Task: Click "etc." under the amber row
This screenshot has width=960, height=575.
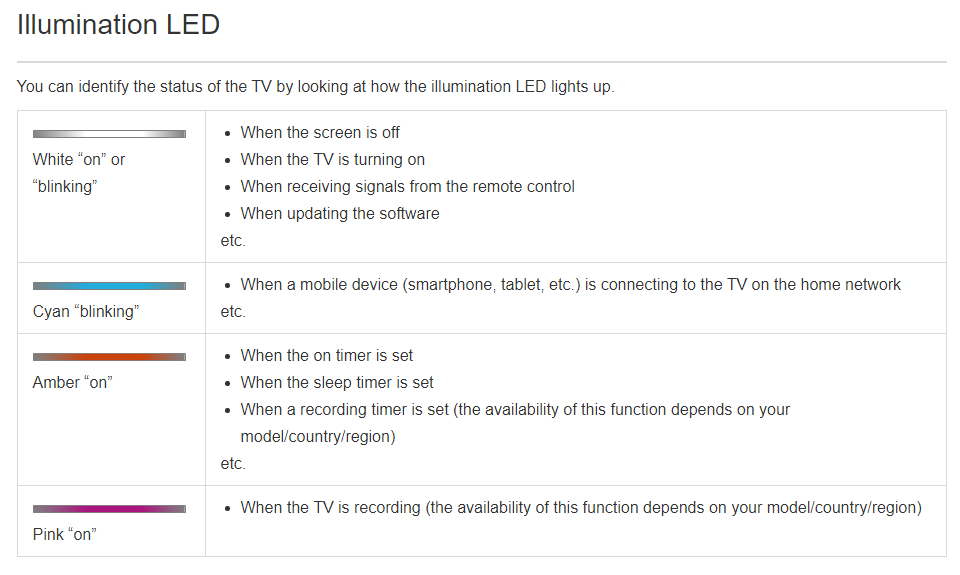Action: click(233, 464)
